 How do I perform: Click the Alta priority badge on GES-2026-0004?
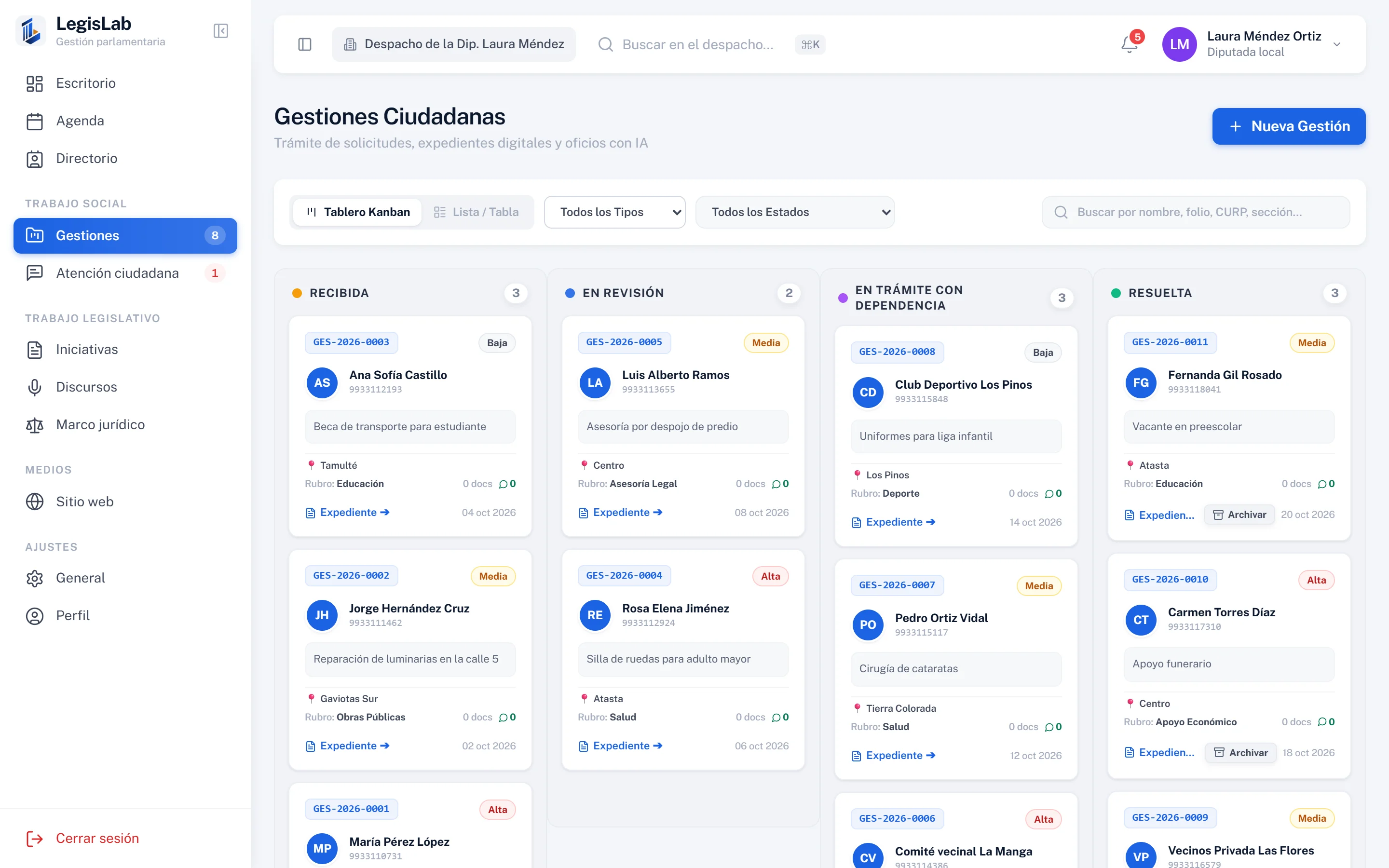(770, 576)
